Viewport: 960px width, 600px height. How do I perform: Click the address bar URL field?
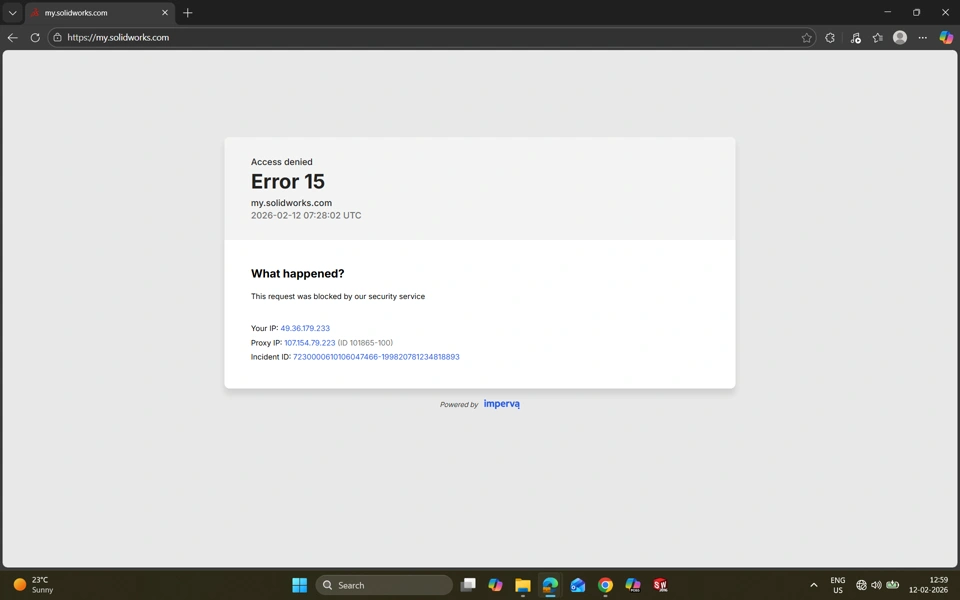(x=431, y=37)
